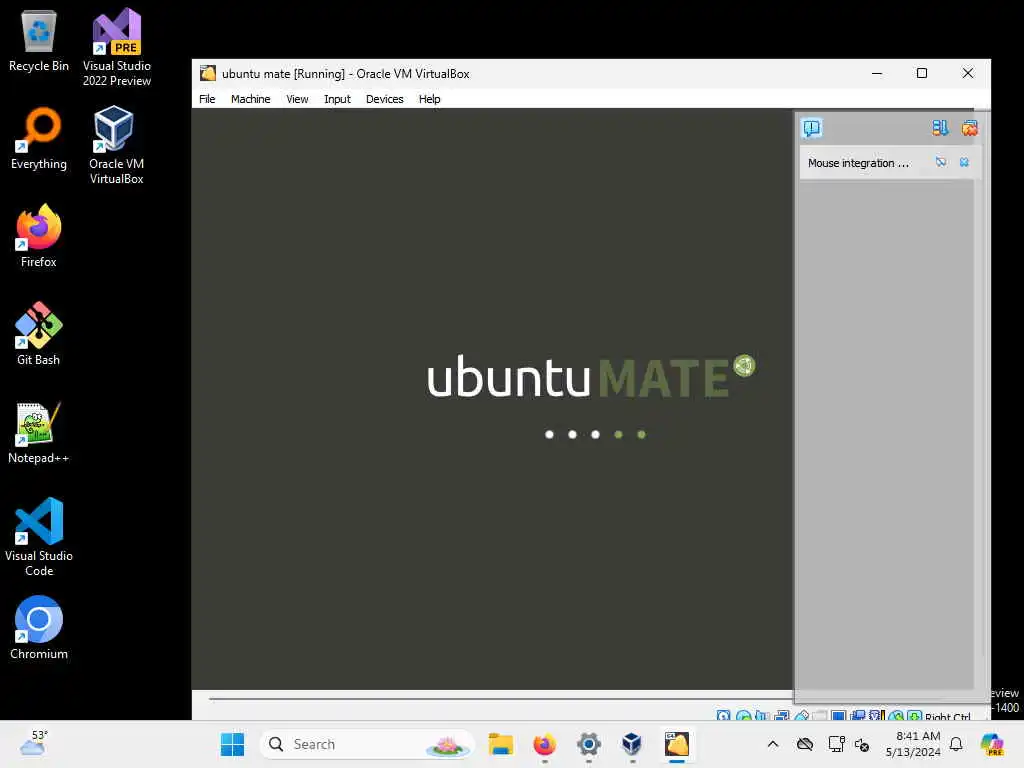Switch to Firefox from the taskbar

pos(545,744)
